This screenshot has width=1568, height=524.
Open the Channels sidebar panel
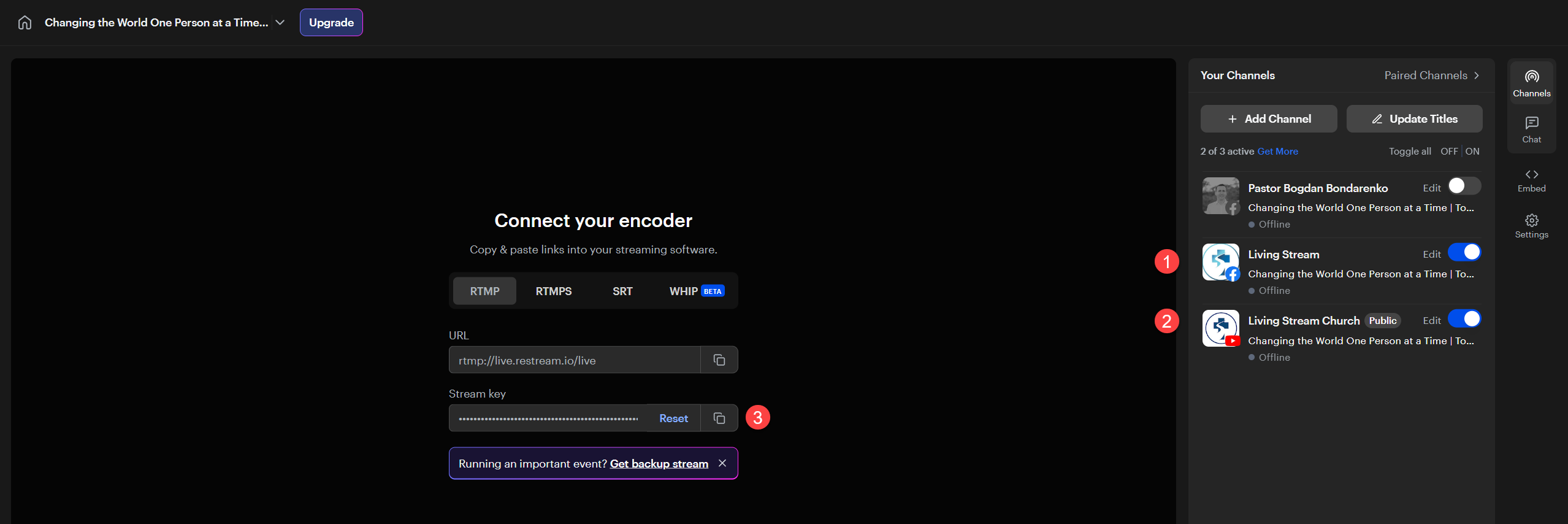(1531, 83)
